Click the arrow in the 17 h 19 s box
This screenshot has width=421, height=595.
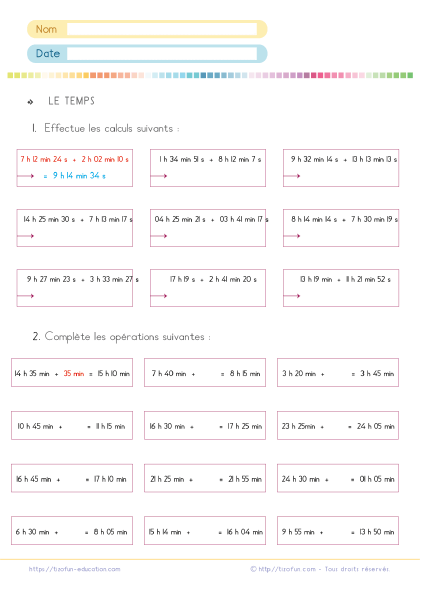click(159, 296)
